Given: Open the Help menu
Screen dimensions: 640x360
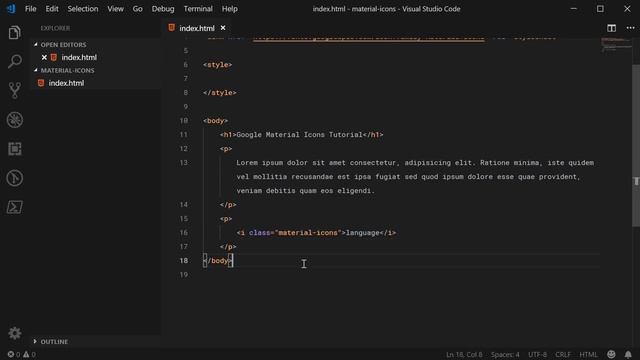Looking at the screenshot, I should [230, 9].
